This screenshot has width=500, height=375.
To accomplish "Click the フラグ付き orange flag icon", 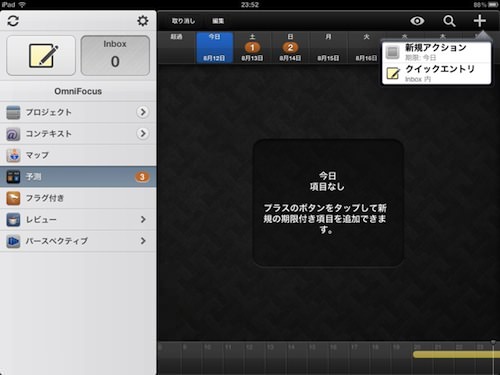I will coord(13,198).
